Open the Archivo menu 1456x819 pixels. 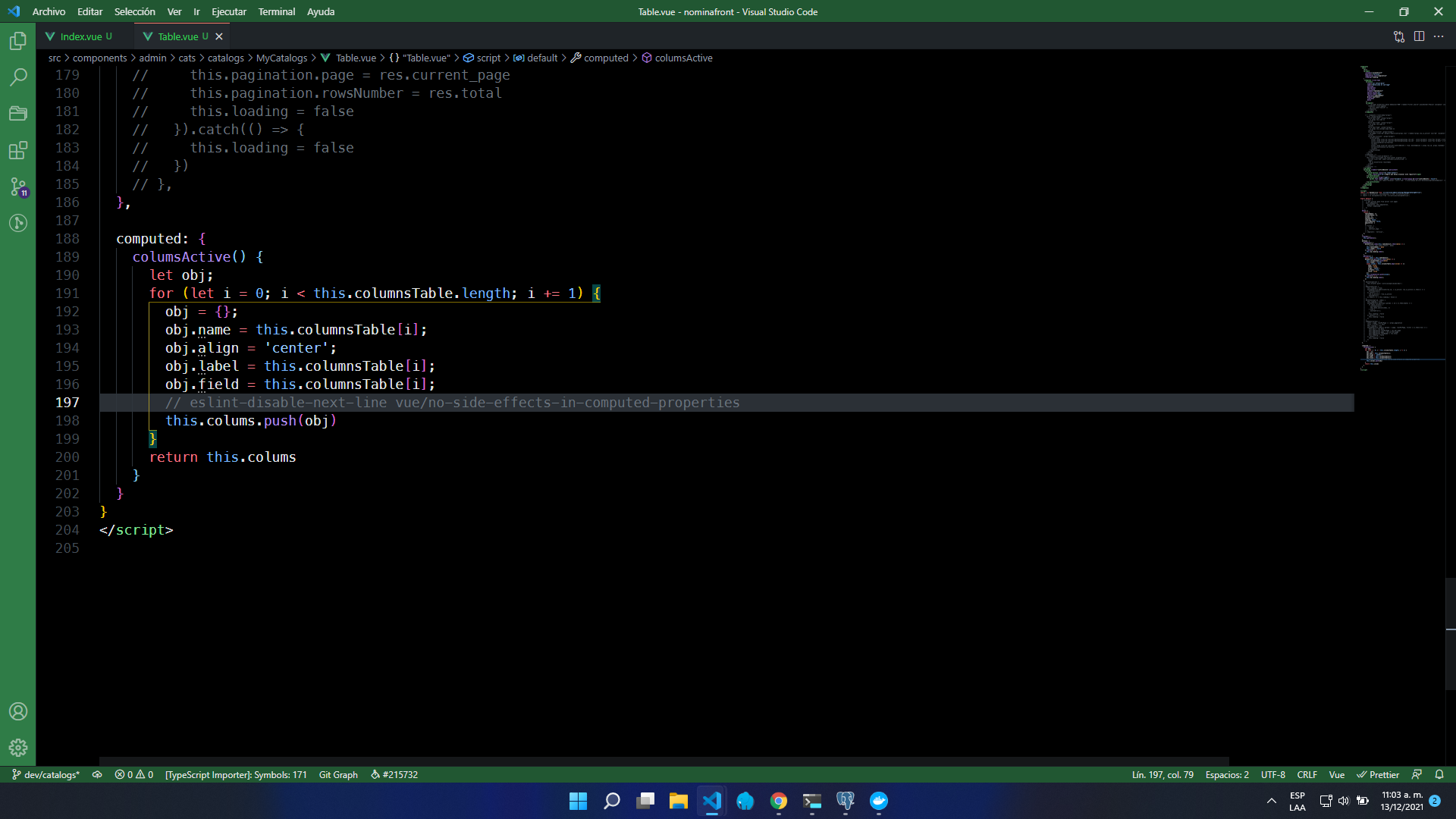coord(49,11)
